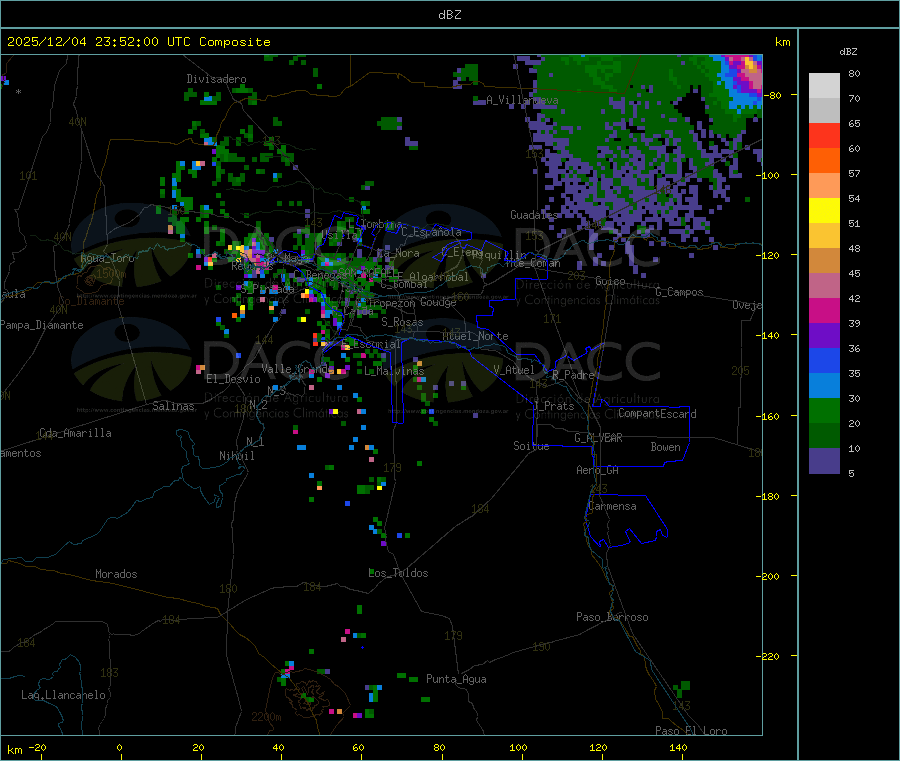This screenshot has height=761, width=900.
Task: Select the Los_Toldos label
Action: pyautogui.click(x=398, y=573)
